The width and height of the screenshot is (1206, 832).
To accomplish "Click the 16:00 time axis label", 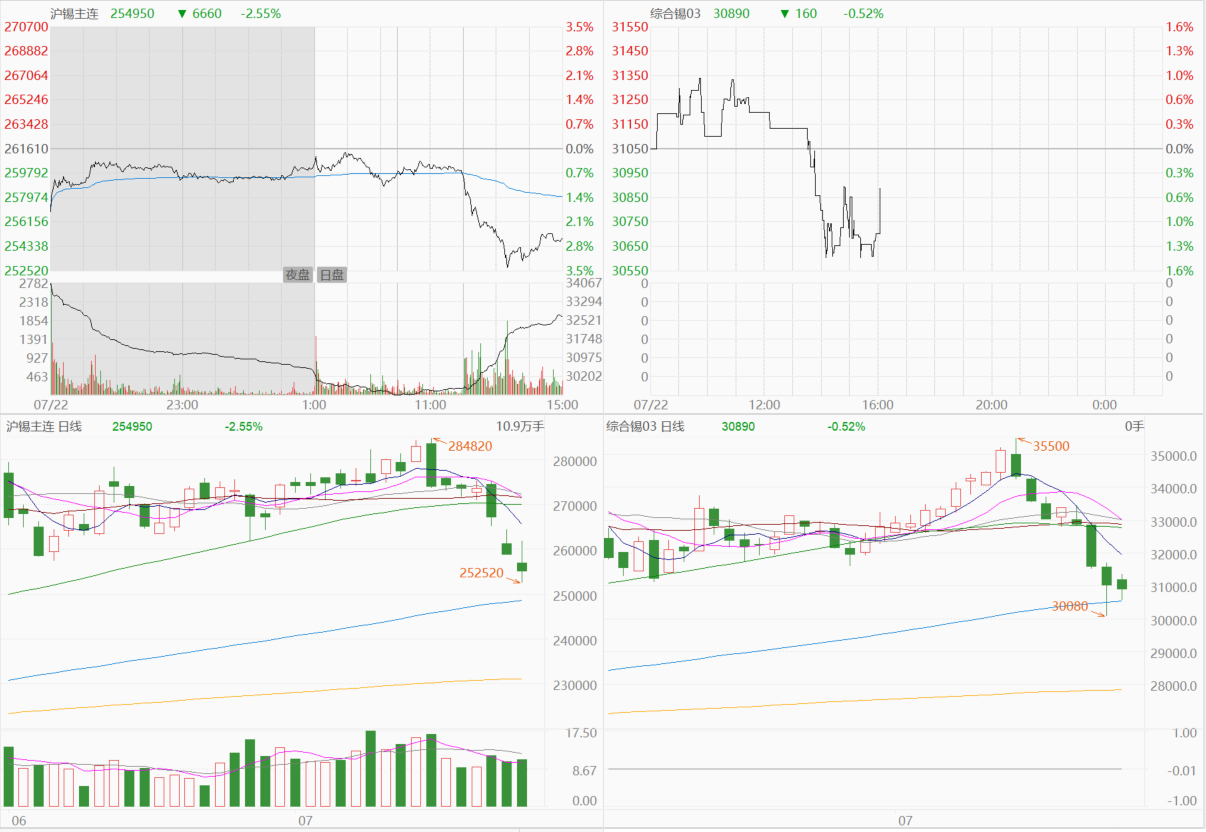I will (x=878, y=405).
